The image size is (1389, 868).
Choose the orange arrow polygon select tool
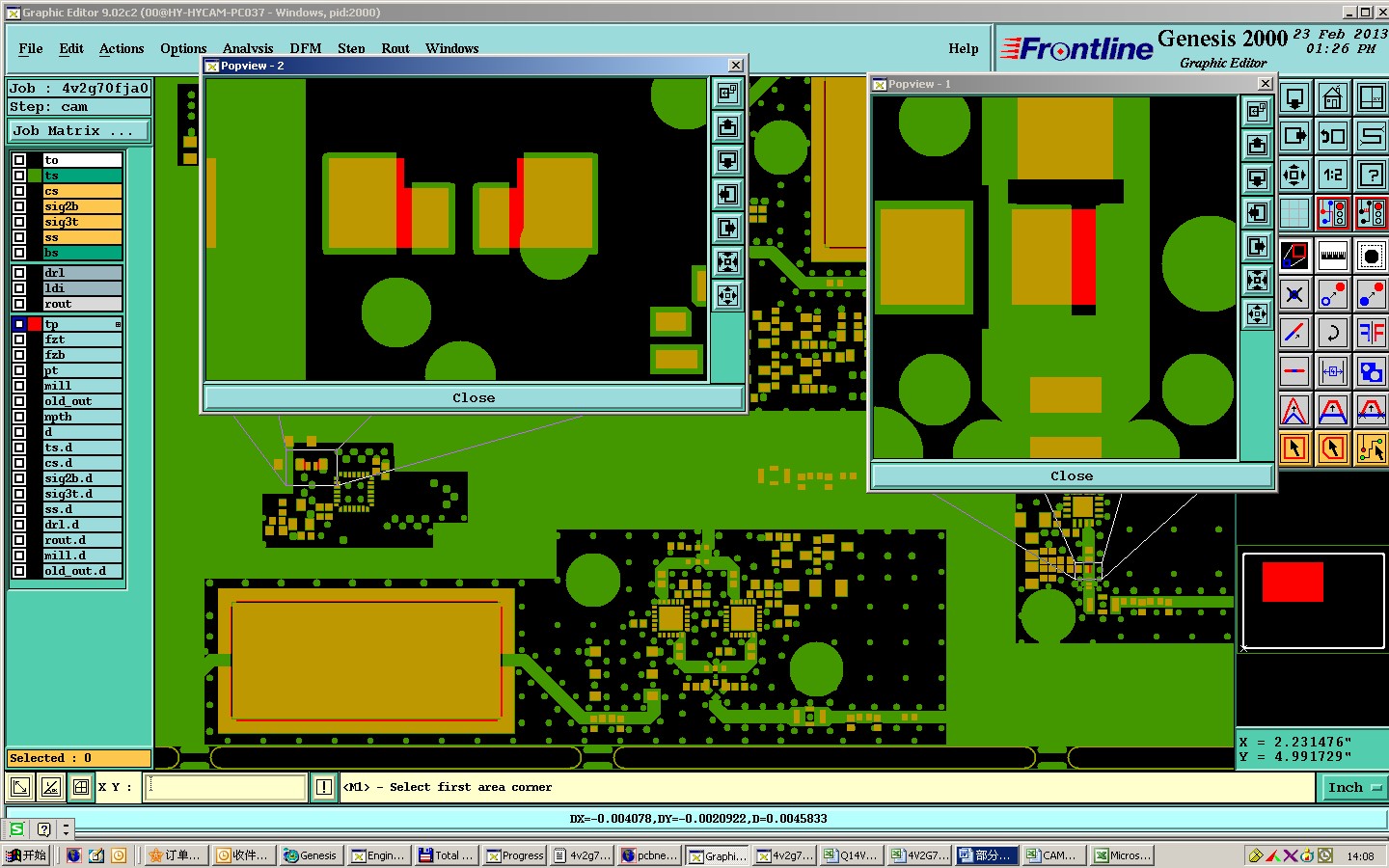(x=1333, y=448)
